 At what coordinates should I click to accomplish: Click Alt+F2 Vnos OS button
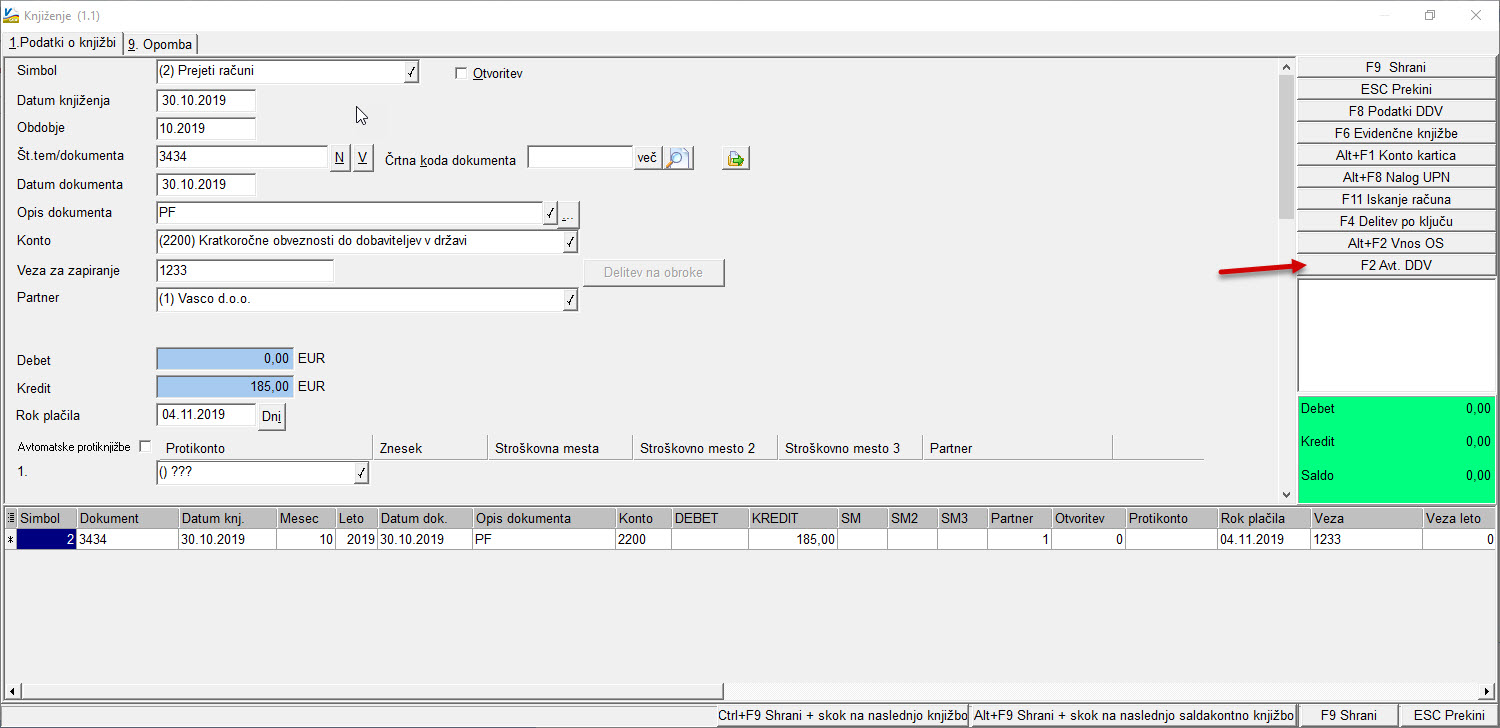point(1396,243)
